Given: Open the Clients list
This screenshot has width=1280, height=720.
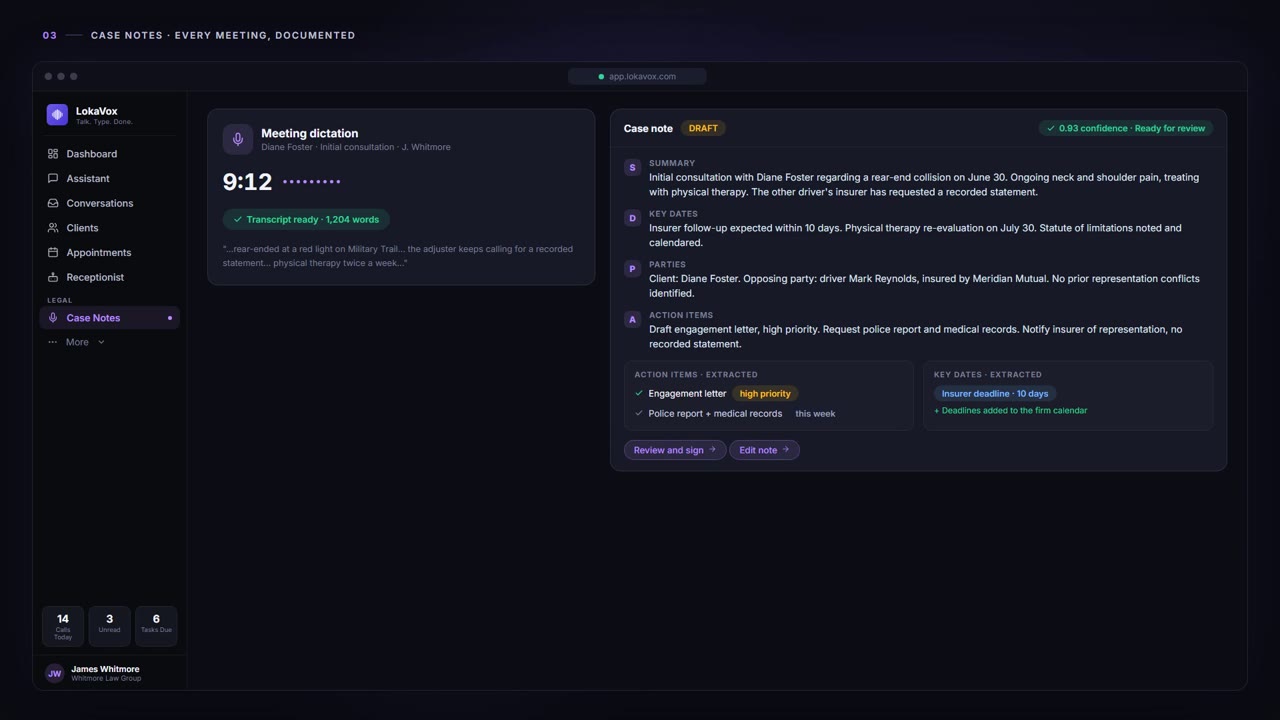Looking at the screenshot, I should pos(109,228).
